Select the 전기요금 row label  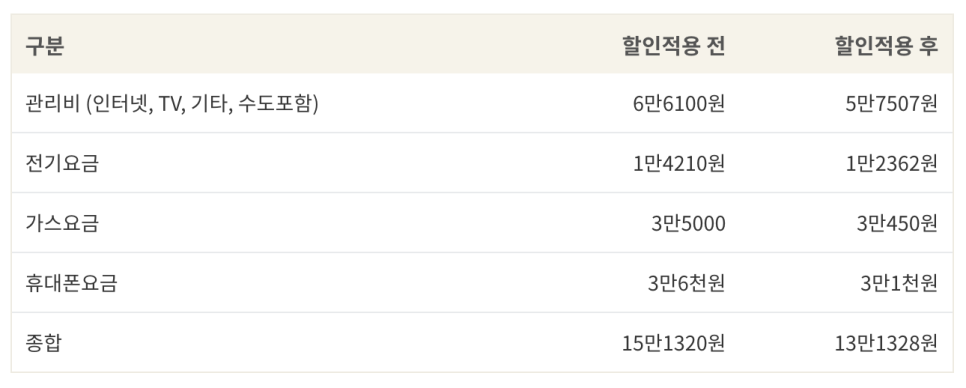coord(62,163)
